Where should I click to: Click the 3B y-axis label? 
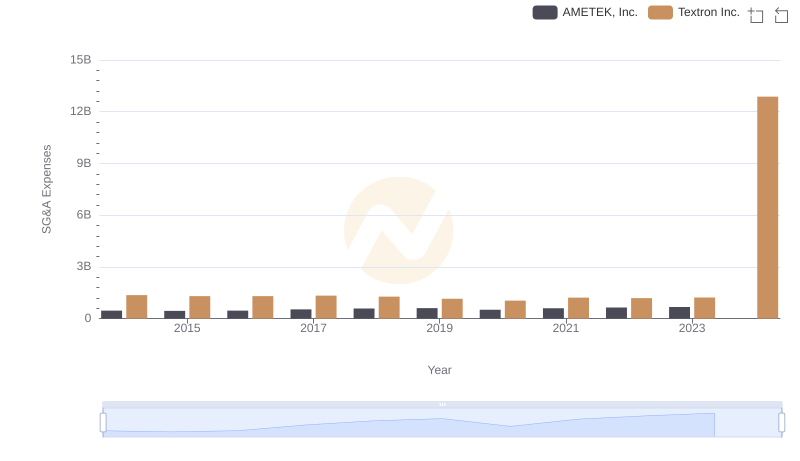pos(84,266)
